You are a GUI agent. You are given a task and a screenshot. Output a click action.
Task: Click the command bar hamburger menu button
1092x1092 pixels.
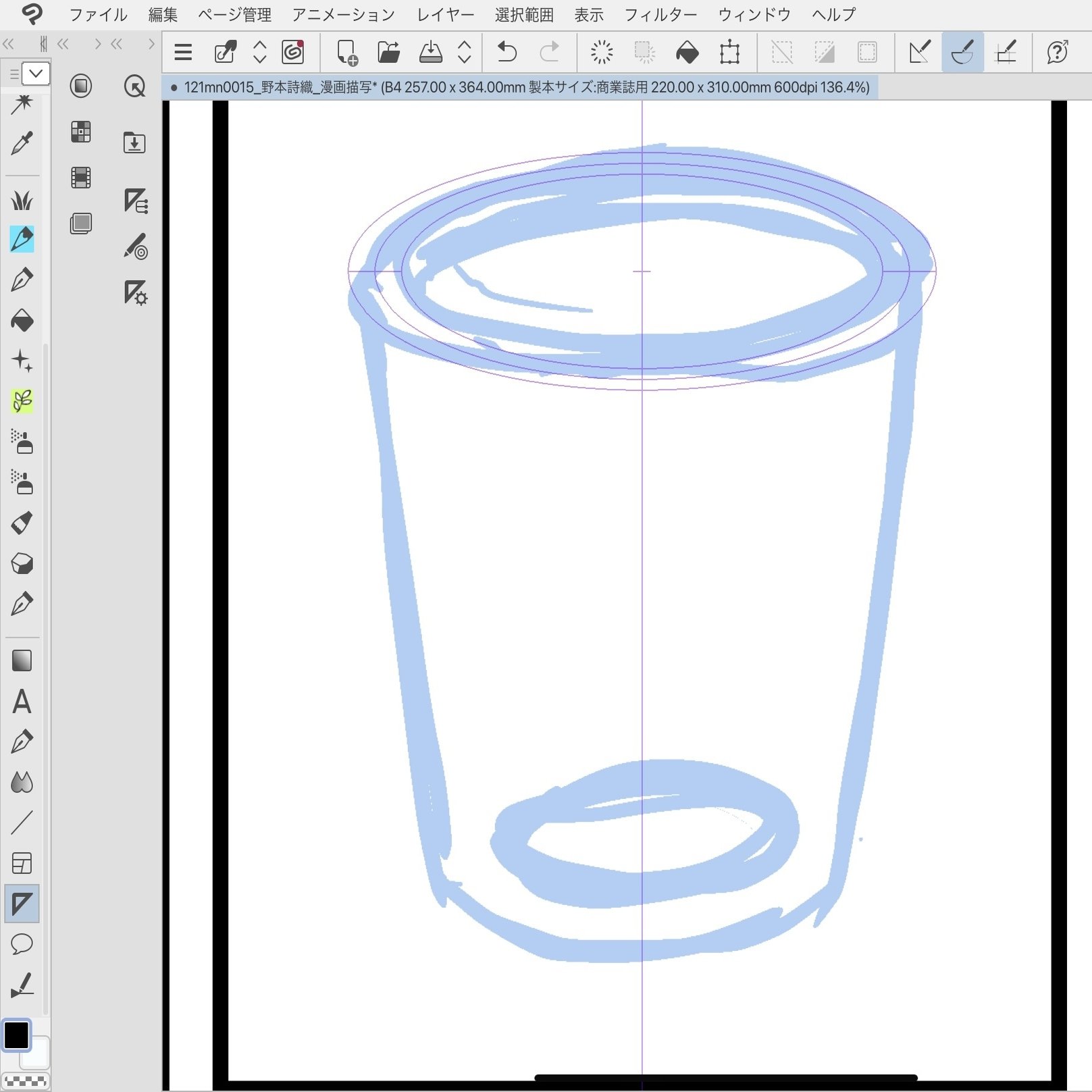click(183, 52)
